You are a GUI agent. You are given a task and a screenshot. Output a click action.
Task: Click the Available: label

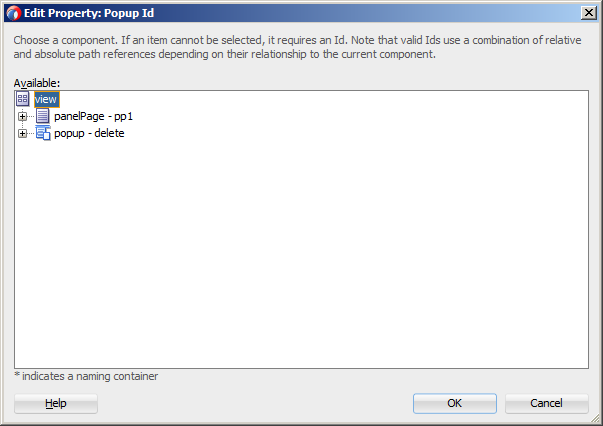(37, 83)
